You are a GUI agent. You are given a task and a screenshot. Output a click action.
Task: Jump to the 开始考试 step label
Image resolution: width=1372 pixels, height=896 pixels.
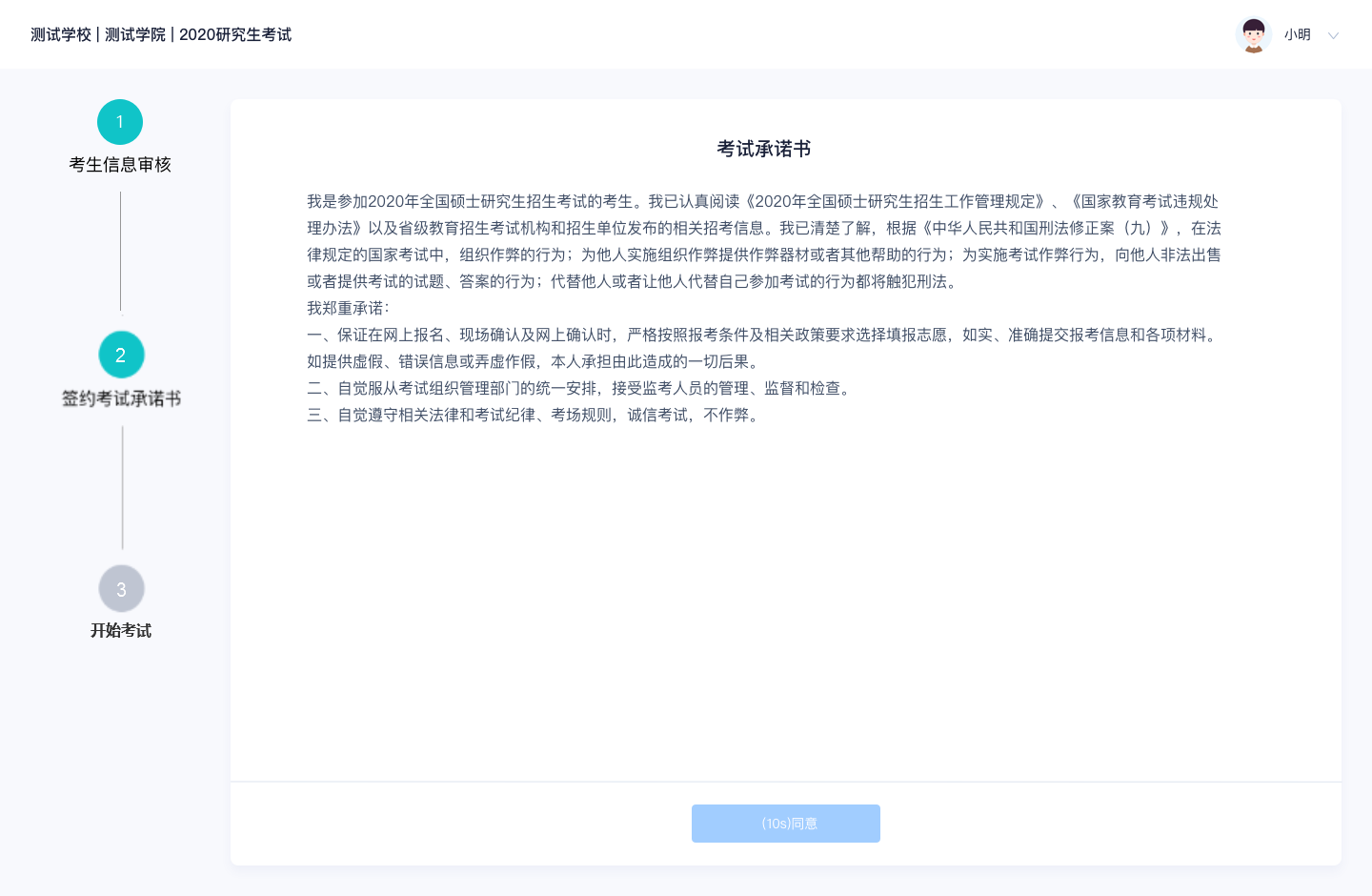[x=121, y=631]
